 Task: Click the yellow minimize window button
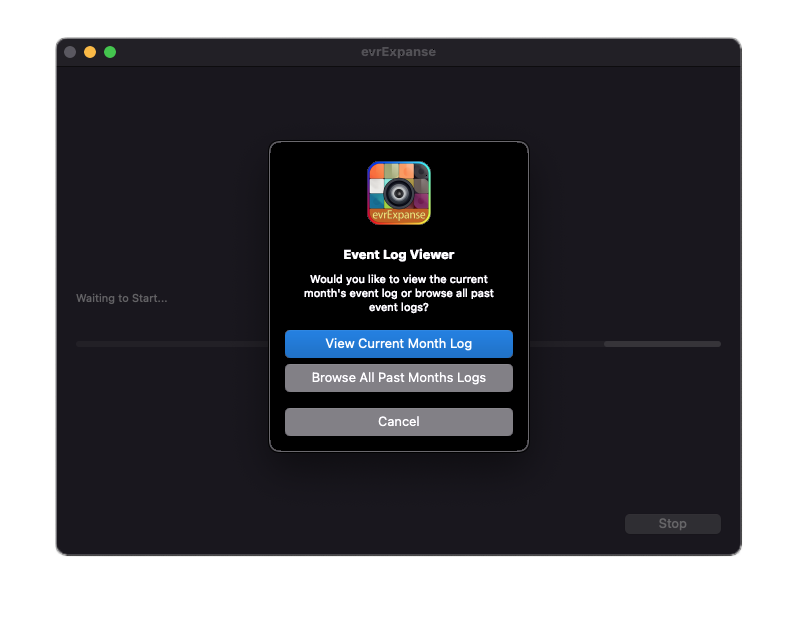[x=90, y=52]
